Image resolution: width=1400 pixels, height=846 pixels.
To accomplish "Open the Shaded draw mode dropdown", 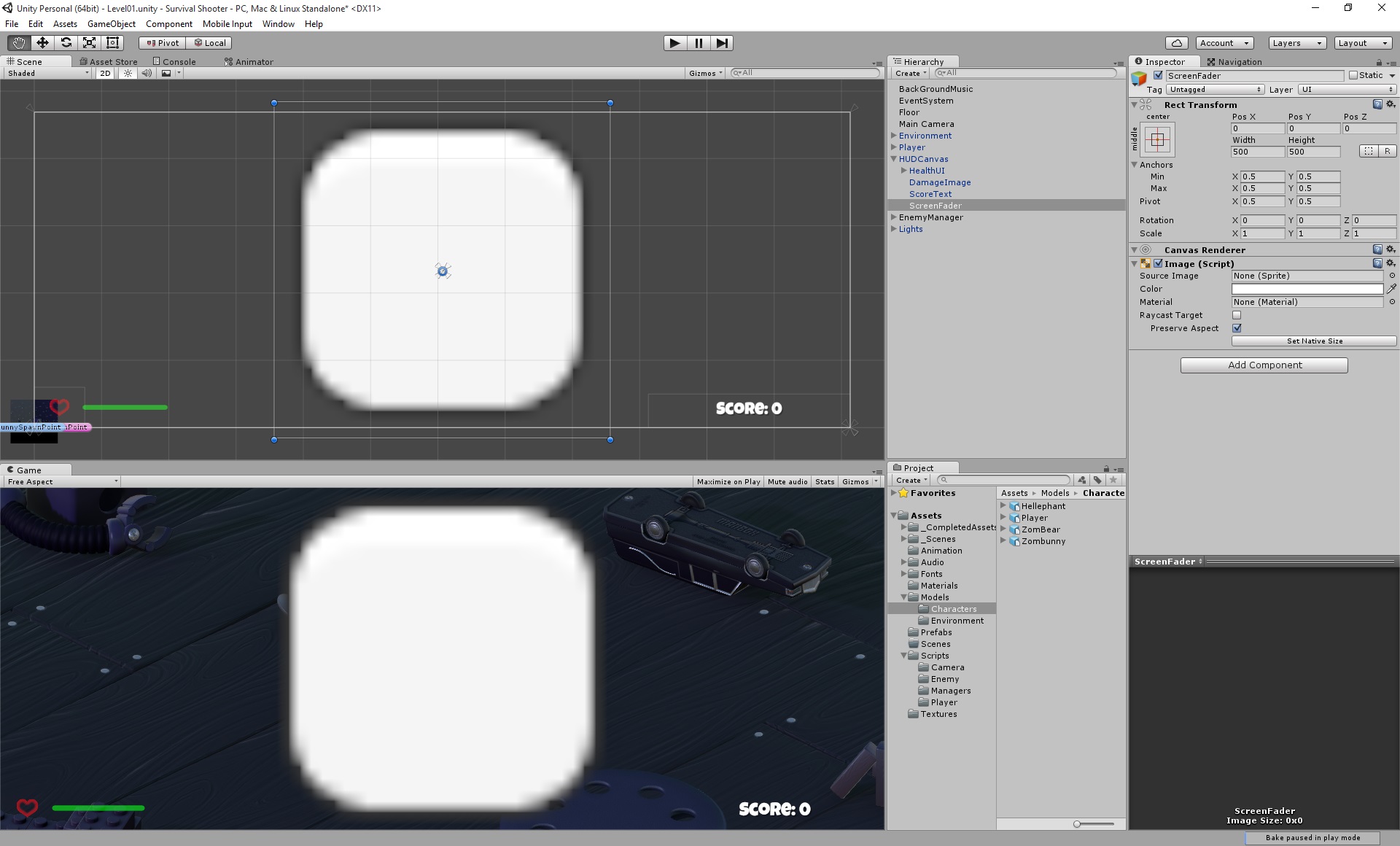I will (x=47, y=73).
